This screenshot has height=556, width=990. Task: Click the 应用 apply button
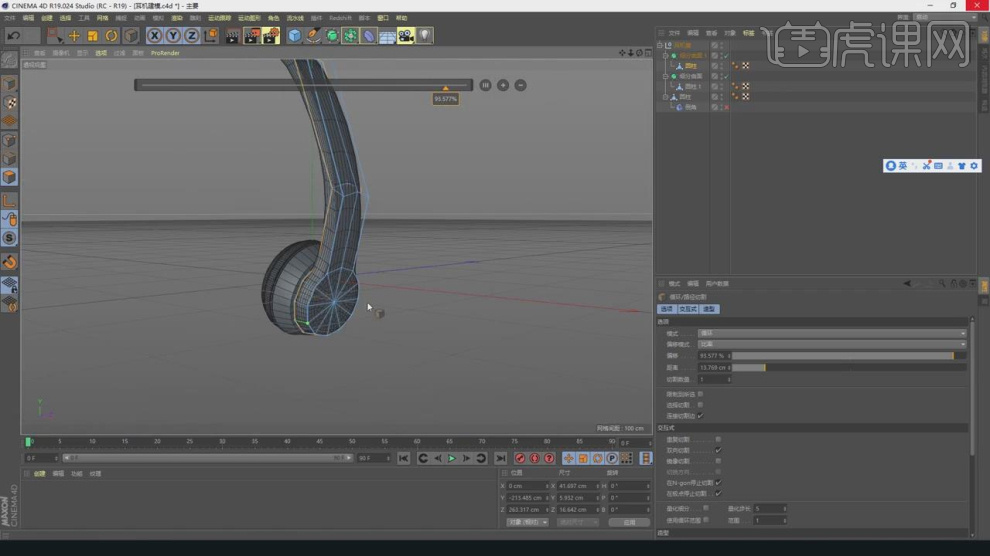coord(629,522)
